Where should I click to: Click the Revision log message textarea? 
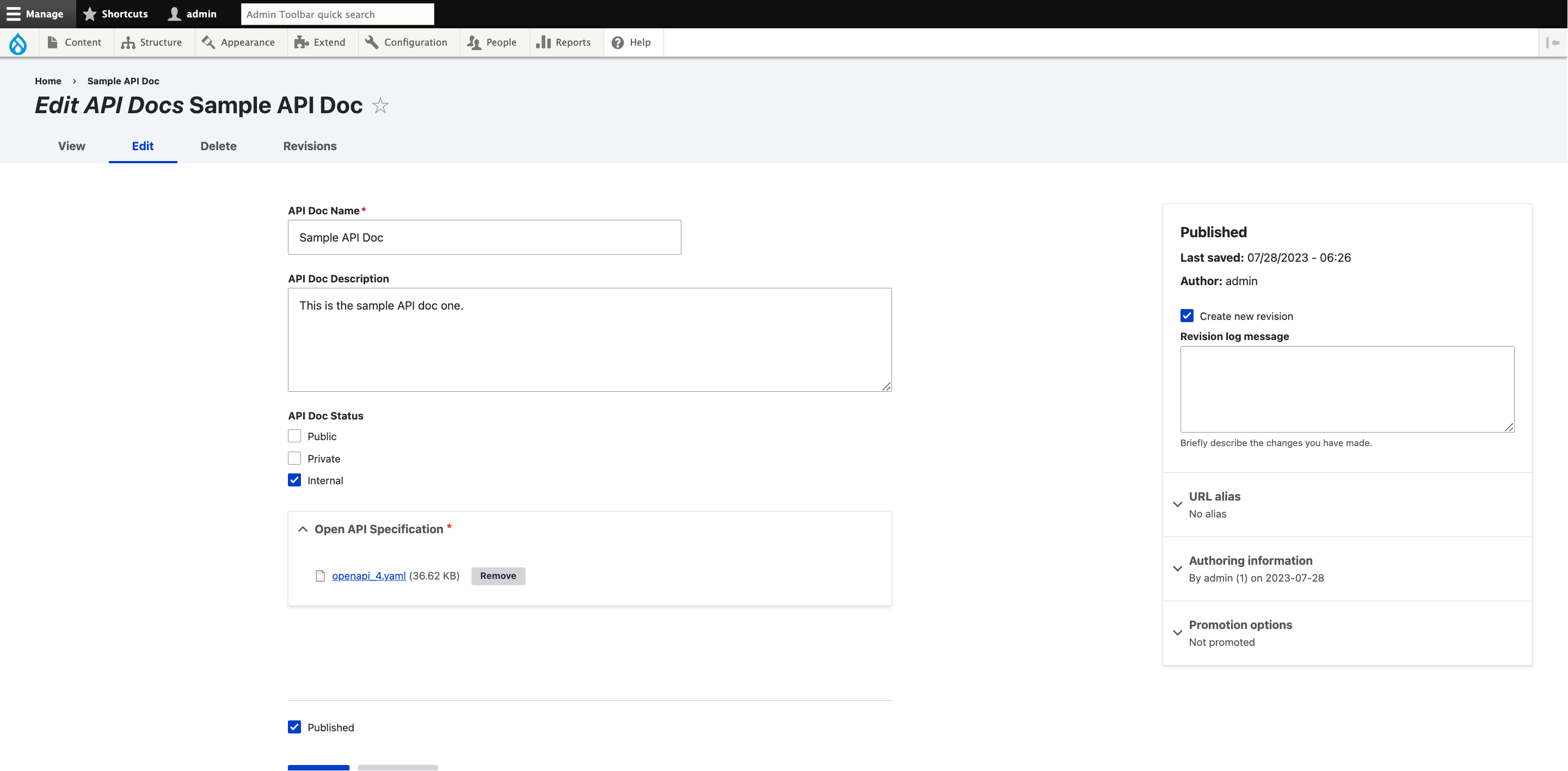pyautogui.click(x=1346, y=390)
